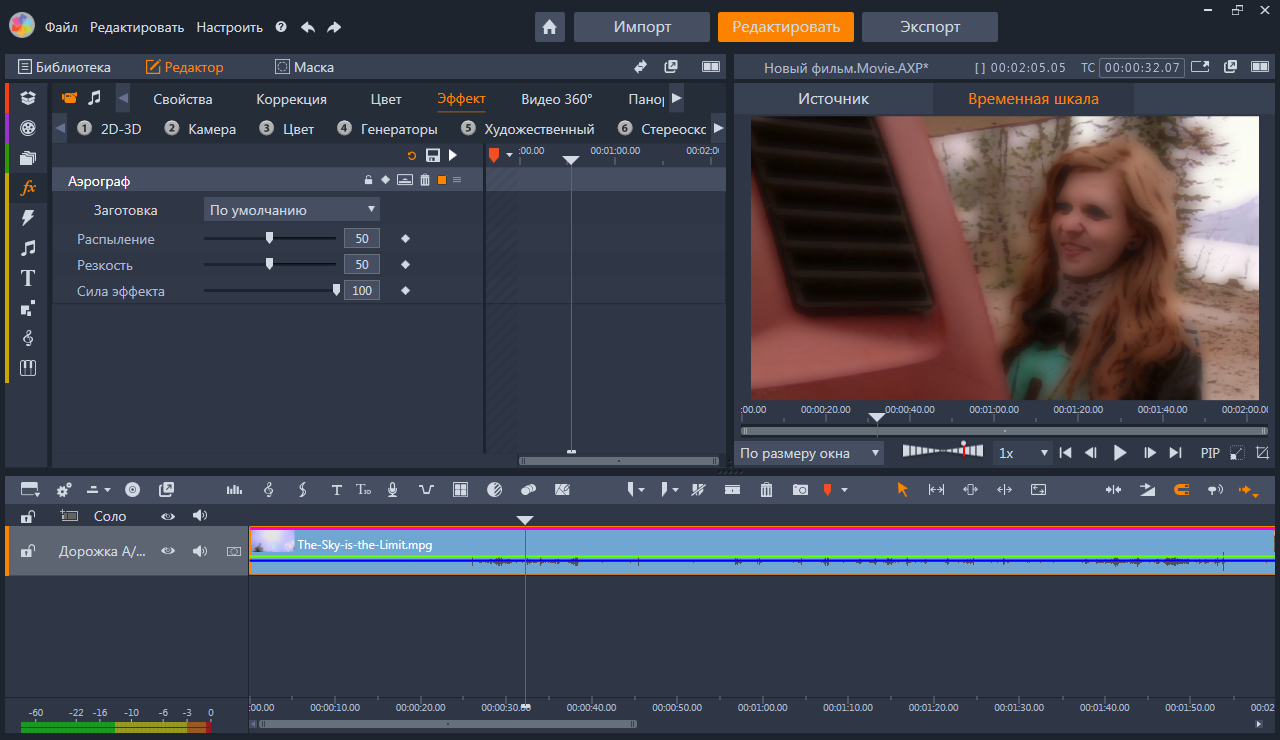Screen dimensions: 1280x740
Task: Click the Экспорт button
Action: (x=929, y=27)
